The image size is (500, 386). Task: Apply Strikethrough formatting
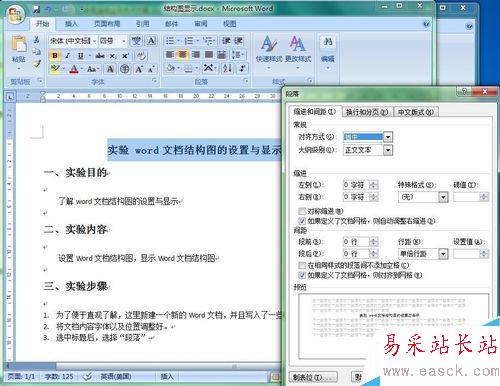pyautogui.click(x=100, y=56)
